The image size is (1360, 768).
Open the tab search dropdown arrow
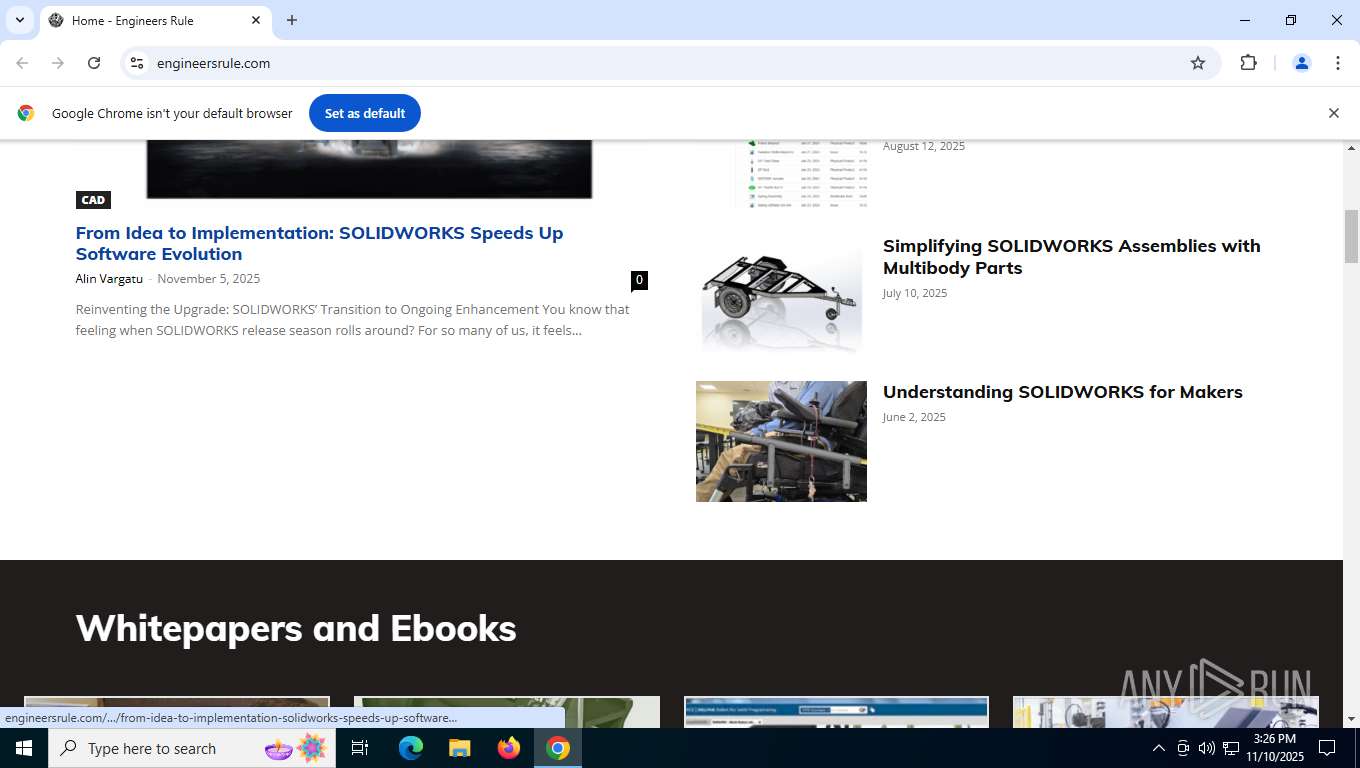pos(19,20)
